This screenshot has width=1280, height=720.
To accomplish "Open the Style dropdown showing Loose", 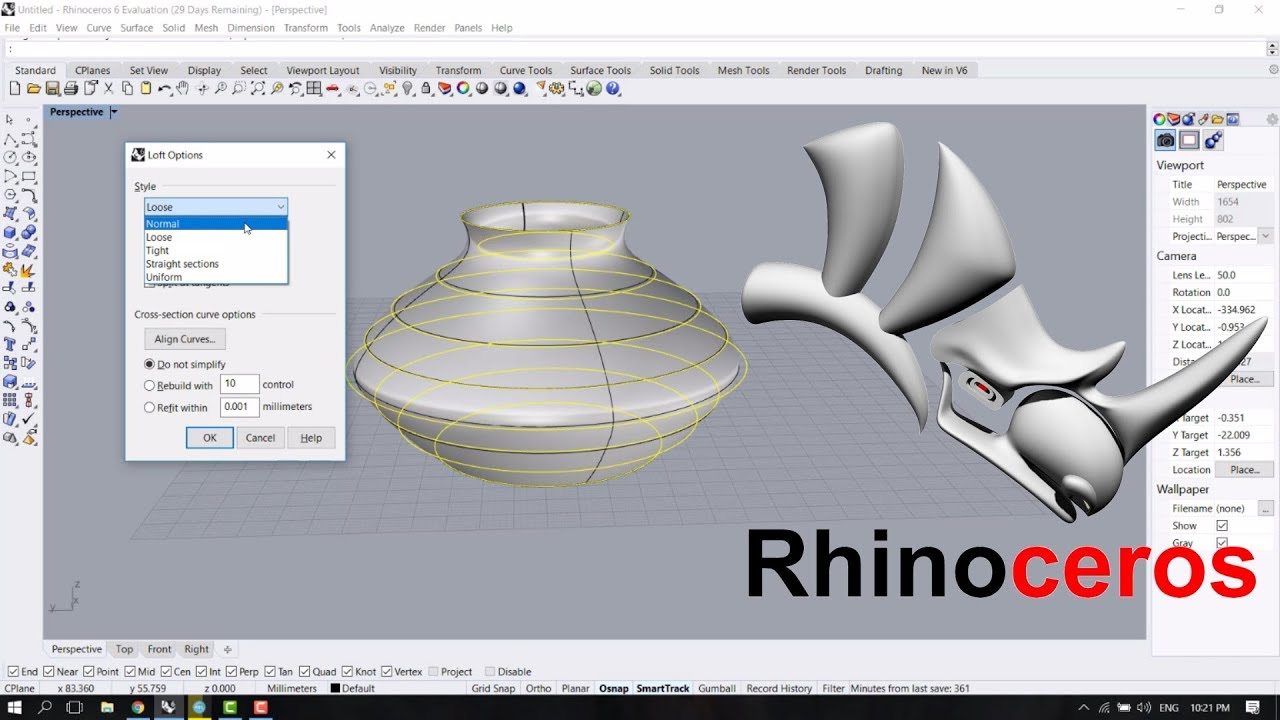I will pyautogui.click(x=216, y=207).
